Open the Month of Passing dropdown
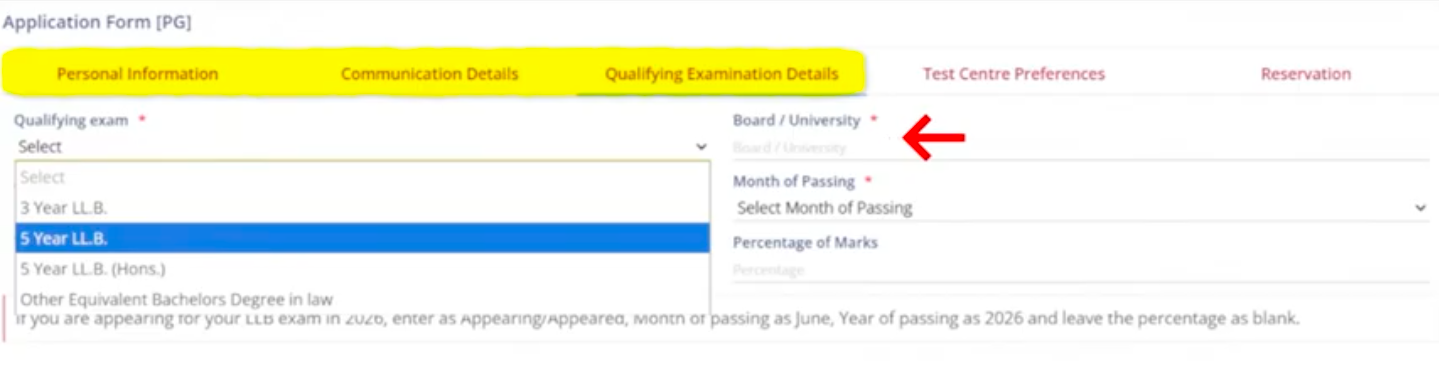Screen dimensions: 1439x367 [1081, 208]
